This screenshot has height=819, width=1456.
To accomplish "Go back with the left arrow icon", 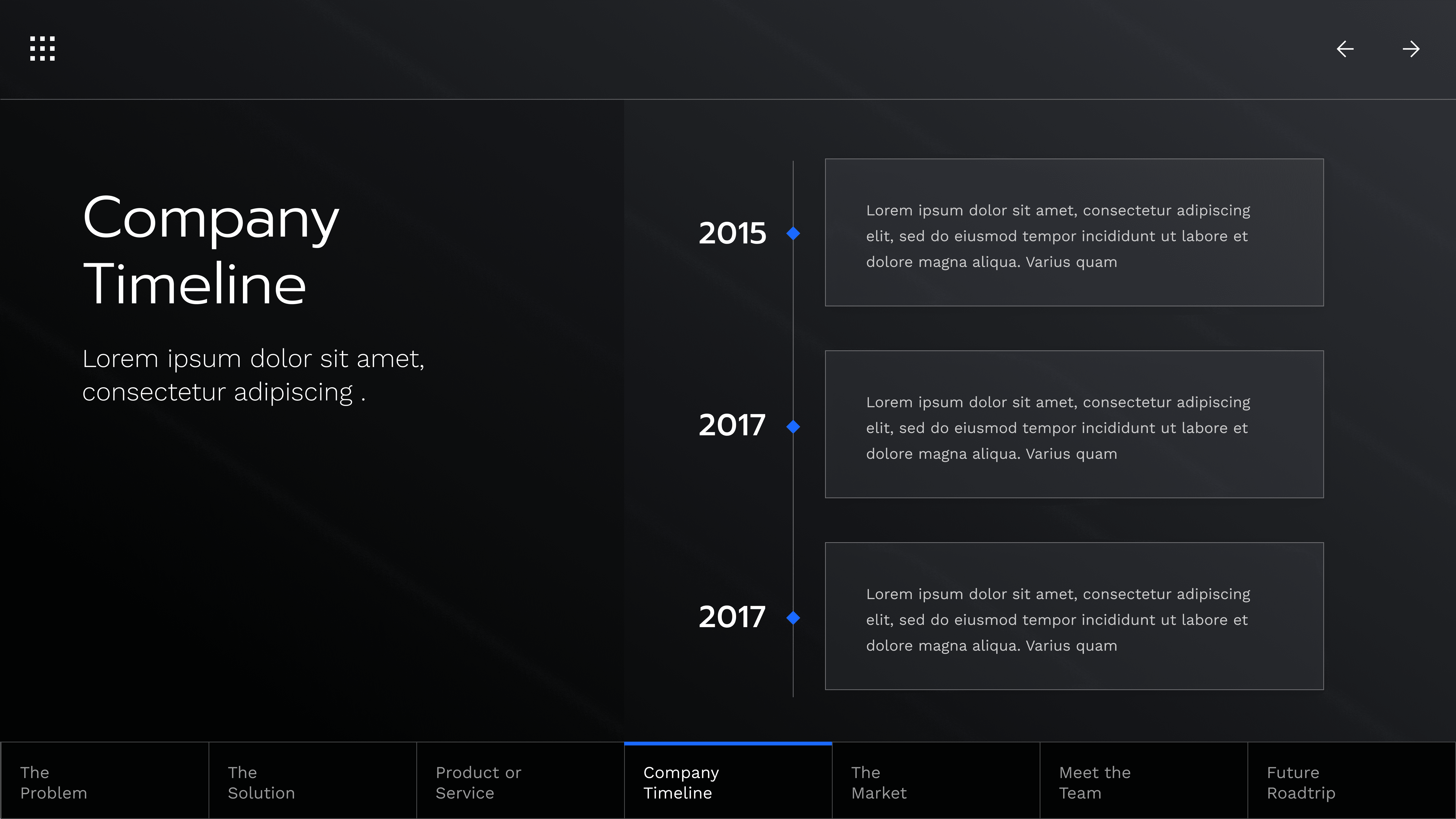I will (x=1345, y=49).
